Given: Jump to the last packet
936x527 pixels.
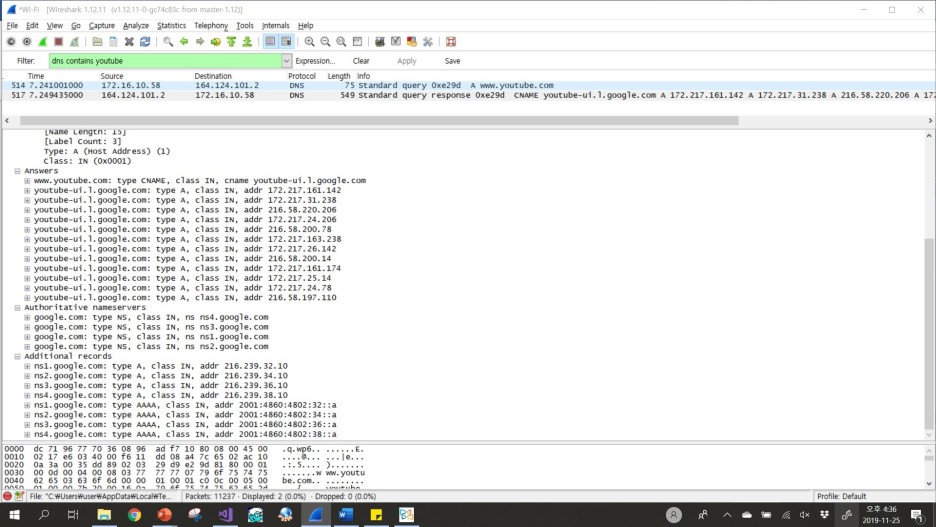Looking at the screenshot, I should pyautogui.click(x=247, y=42).
